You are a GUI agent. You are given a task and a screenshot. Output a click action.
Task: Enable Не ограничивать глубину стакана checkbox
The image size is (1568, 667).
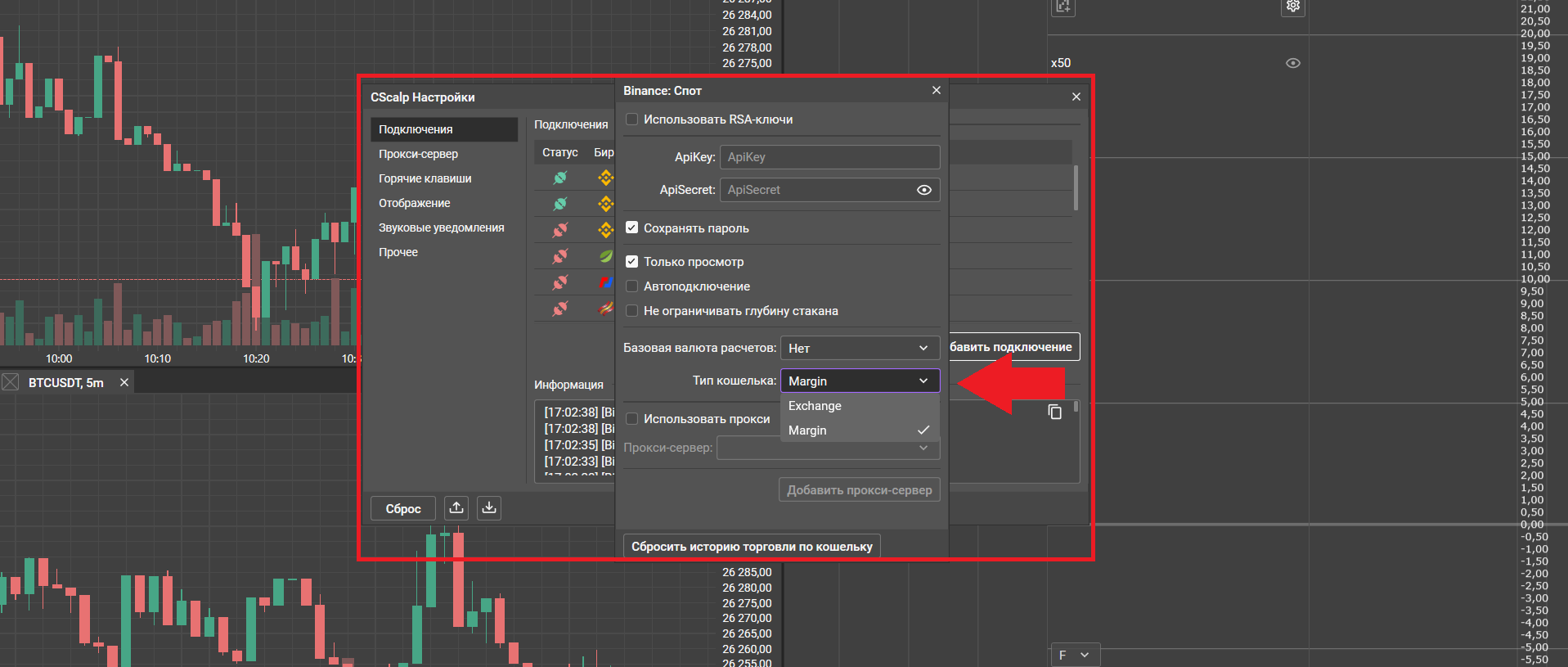point(631,311)
